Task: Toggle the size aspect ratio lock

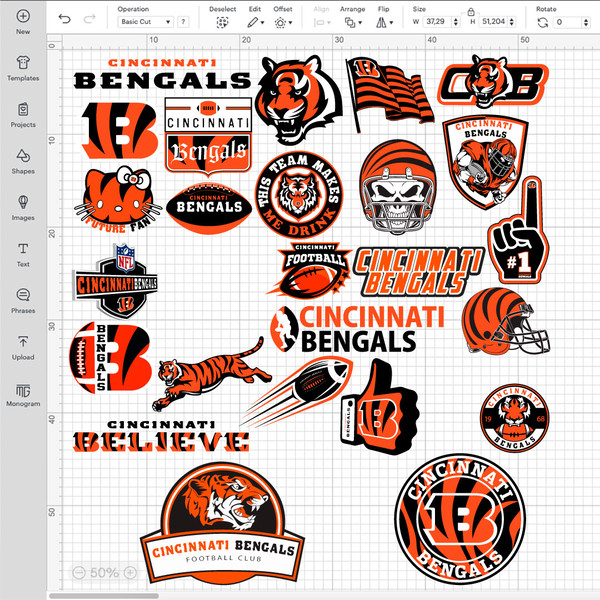Action: click(x=471, y=12)
